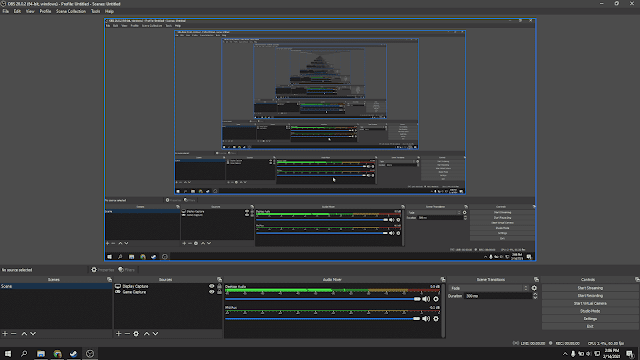
Task: Click the Start Recording button
Action: click(590, 296)
